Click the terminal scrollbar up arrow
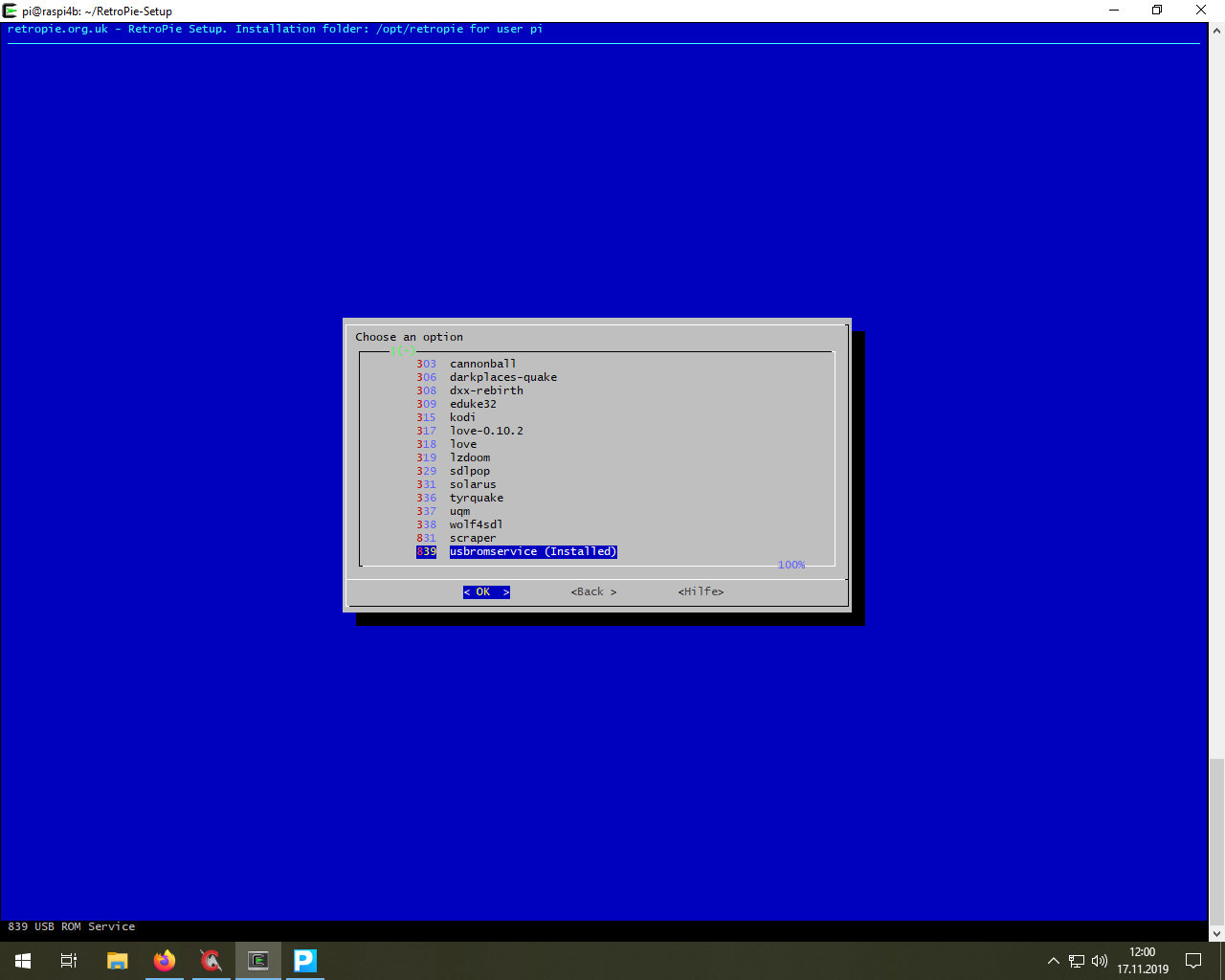Viewport: 1225px width, 980px height. (1216, 31)
